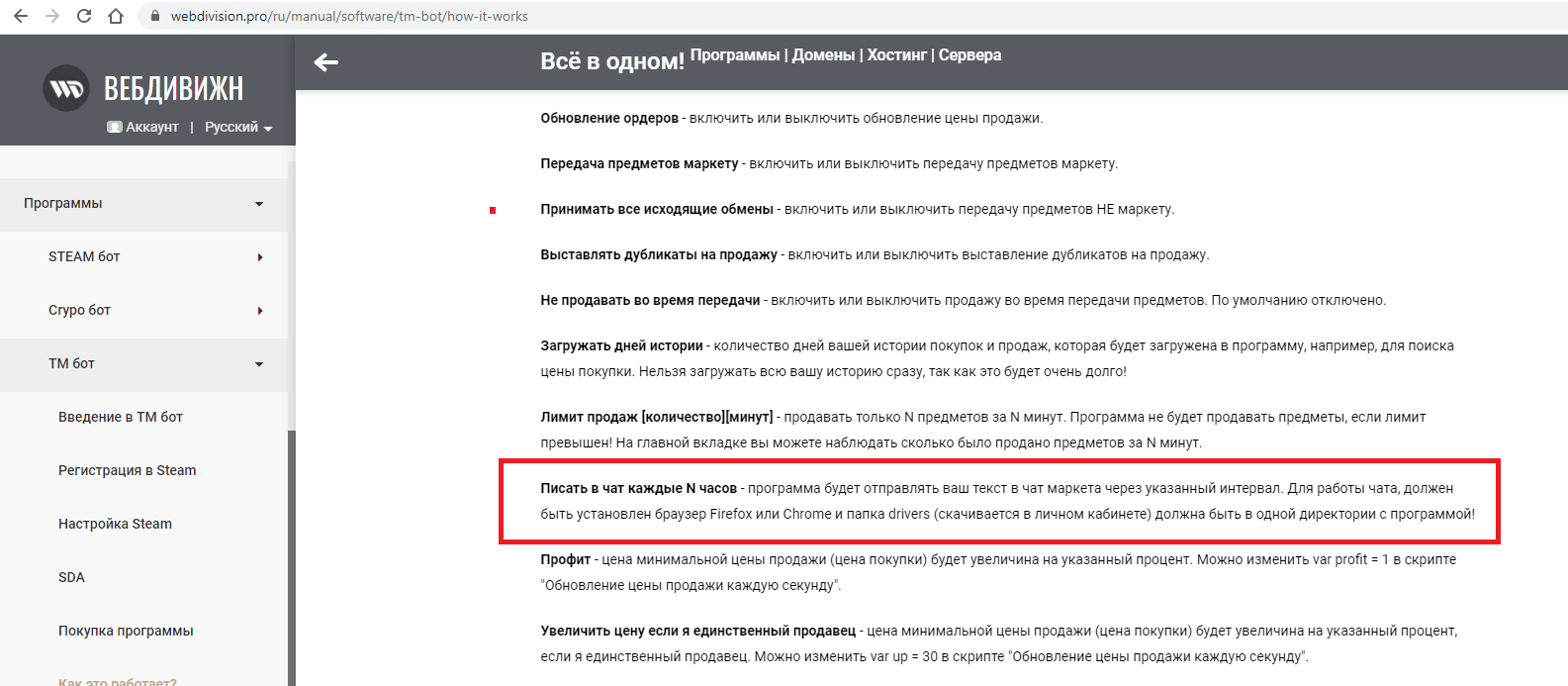
Task: Go to the browser home icon
Action: click(x=116, y=16)
